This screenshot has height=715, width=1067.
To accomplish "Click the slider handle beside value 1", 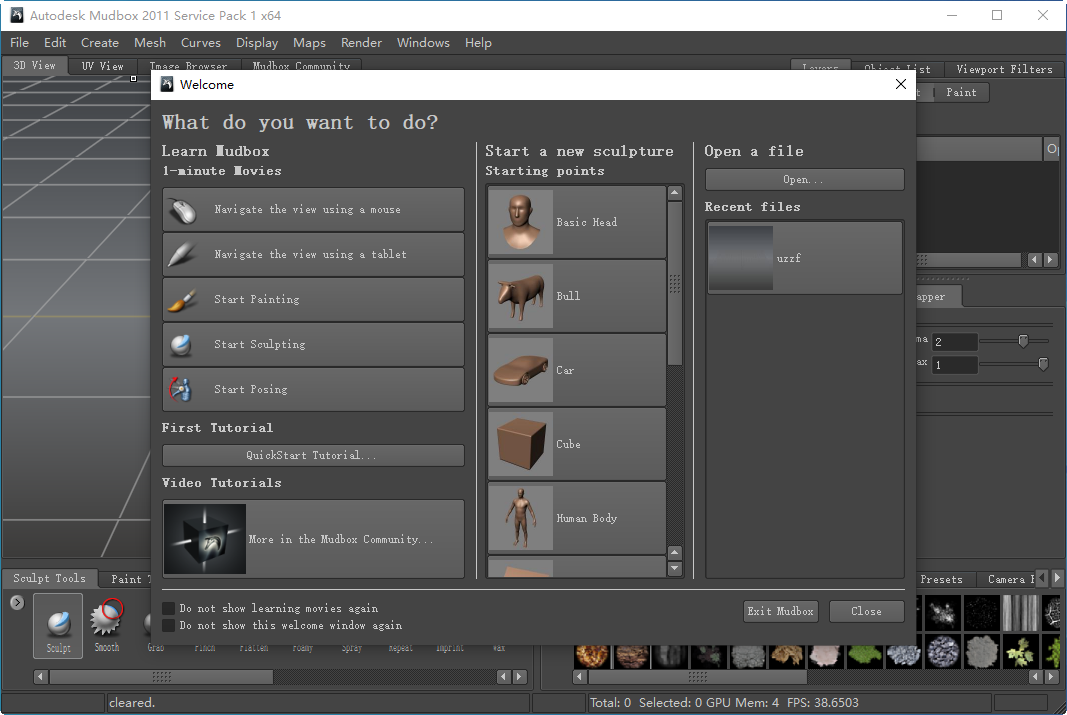I will tap(1043, 364).
